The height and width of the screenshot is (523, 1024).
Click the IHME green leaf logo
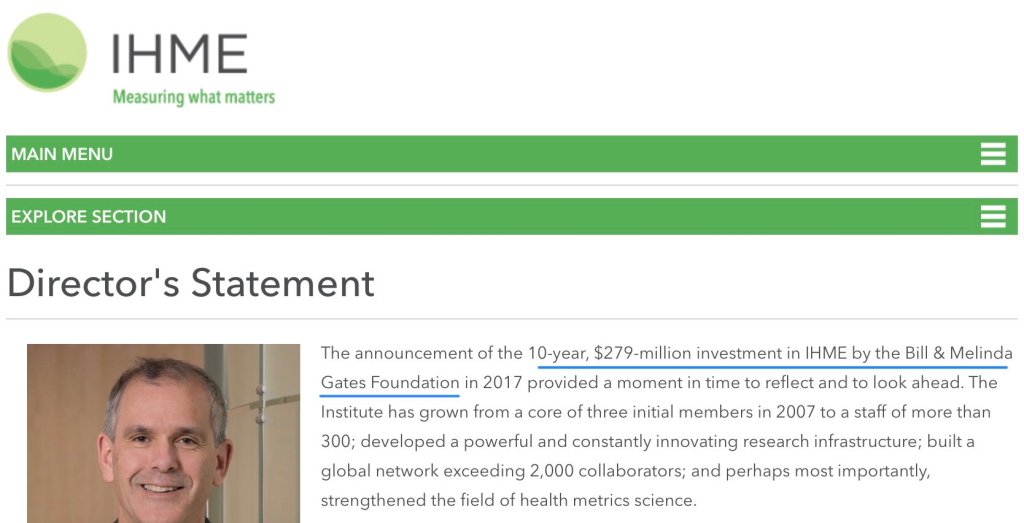pos(47,53)
